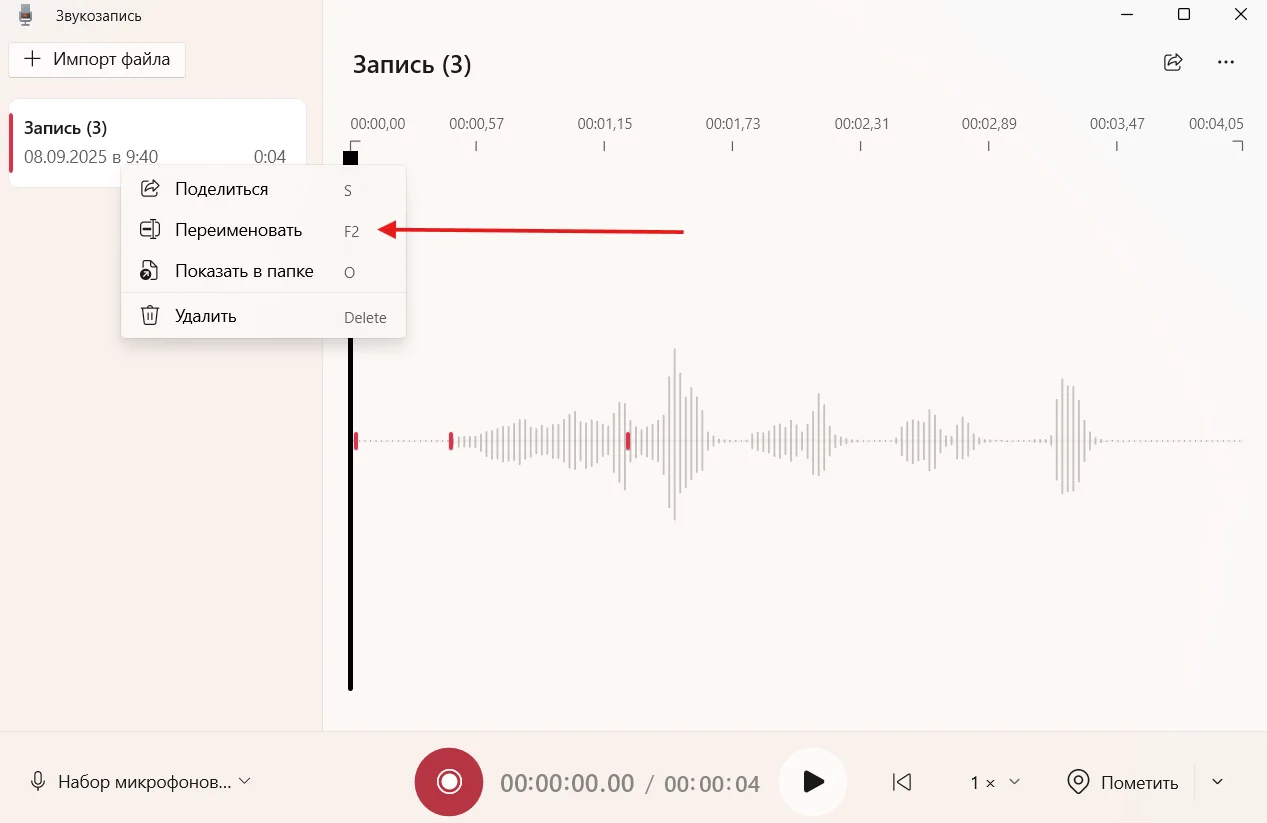This screenshot has height=823, width=1267.
Task: Click the location pin icon of Пометить
Action: click(x=1078, y=782)
